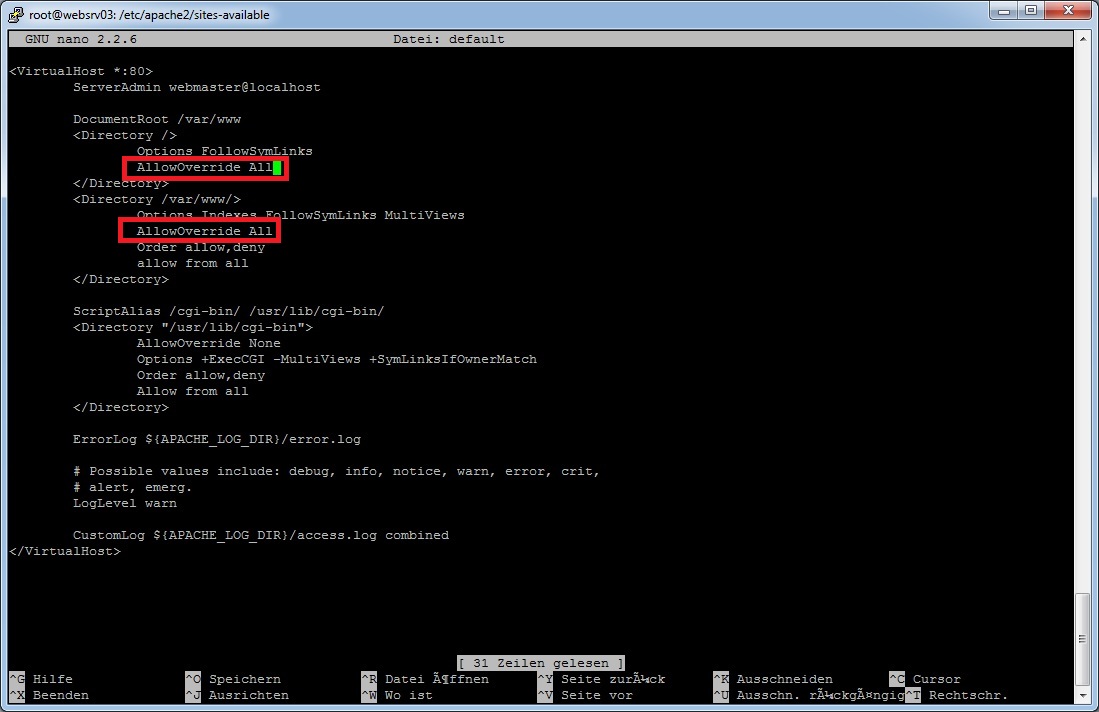
Task: Click 'AllowOverride All' with green cursor
Action: click(x=205, y=167)
